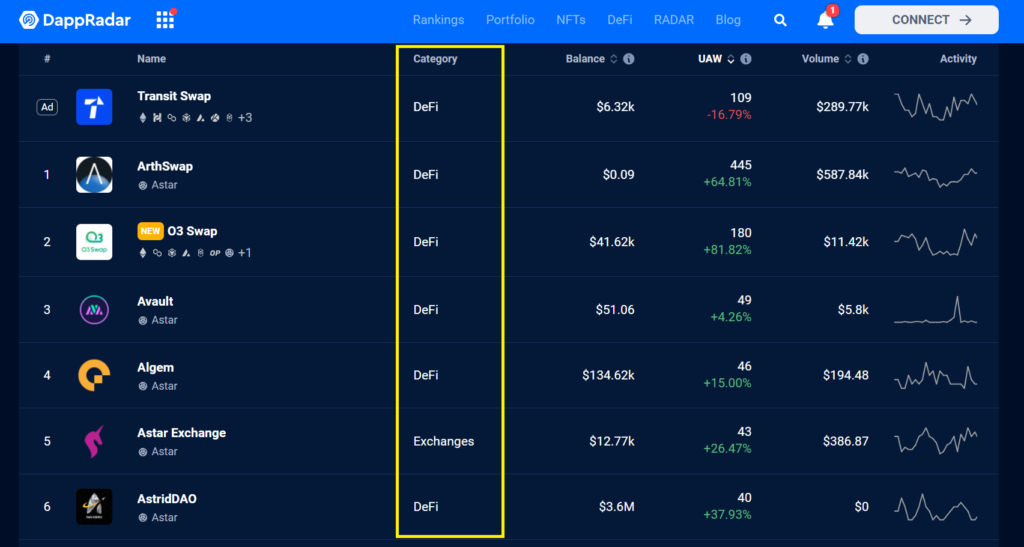Click the Astar chain icon under AstridDAO

[x=142, y=518]
